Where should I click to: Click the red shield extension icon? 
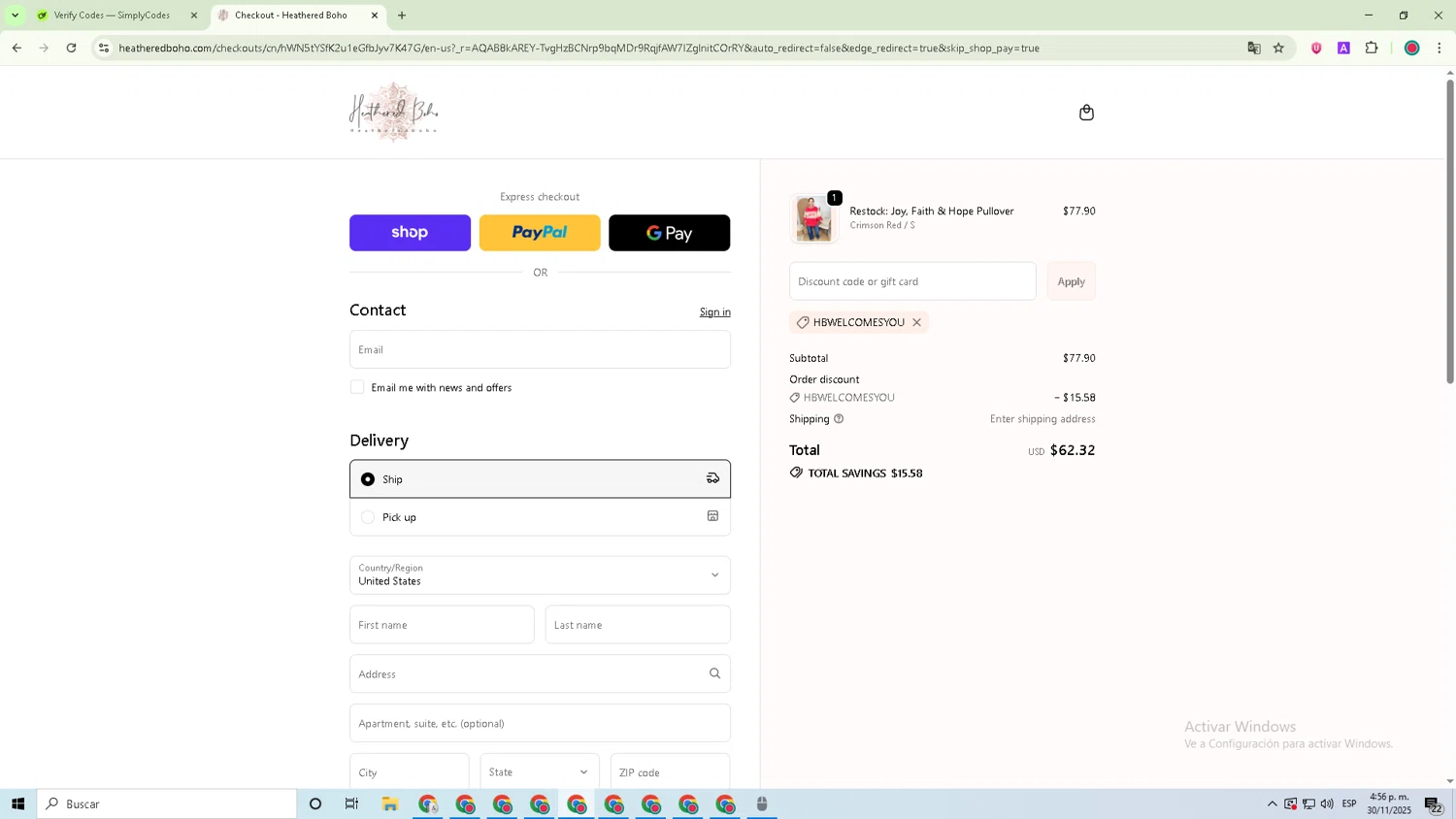(1316, 48)
